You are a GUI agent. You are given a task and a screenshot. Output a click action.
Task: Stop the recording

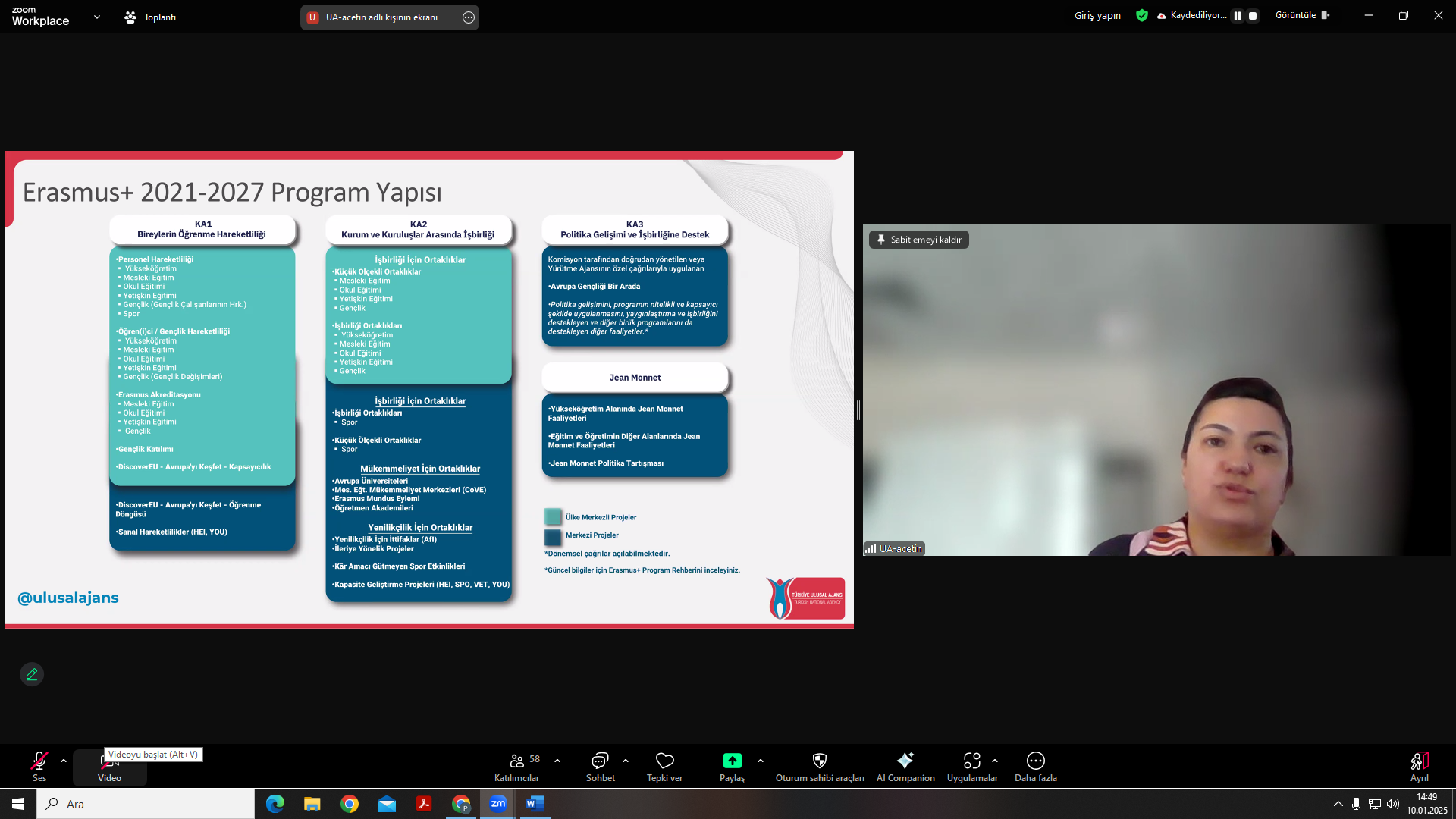1253,16
